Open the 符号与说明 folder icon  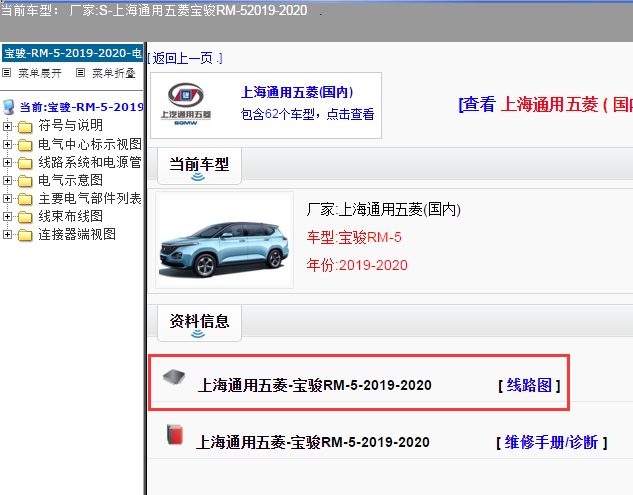(25, 127)
